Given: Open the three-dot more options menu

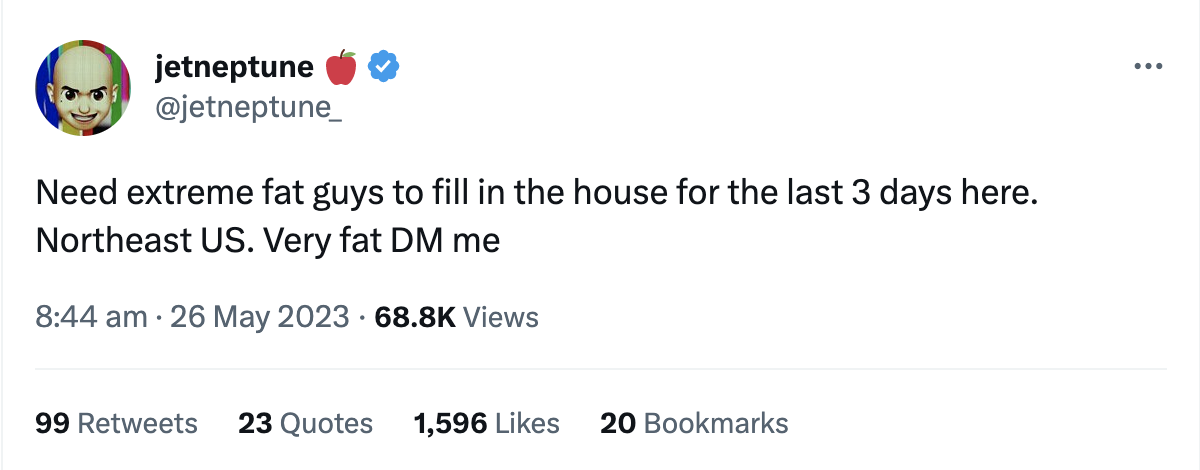Looking at the screenshot, I should point(1148,67).
